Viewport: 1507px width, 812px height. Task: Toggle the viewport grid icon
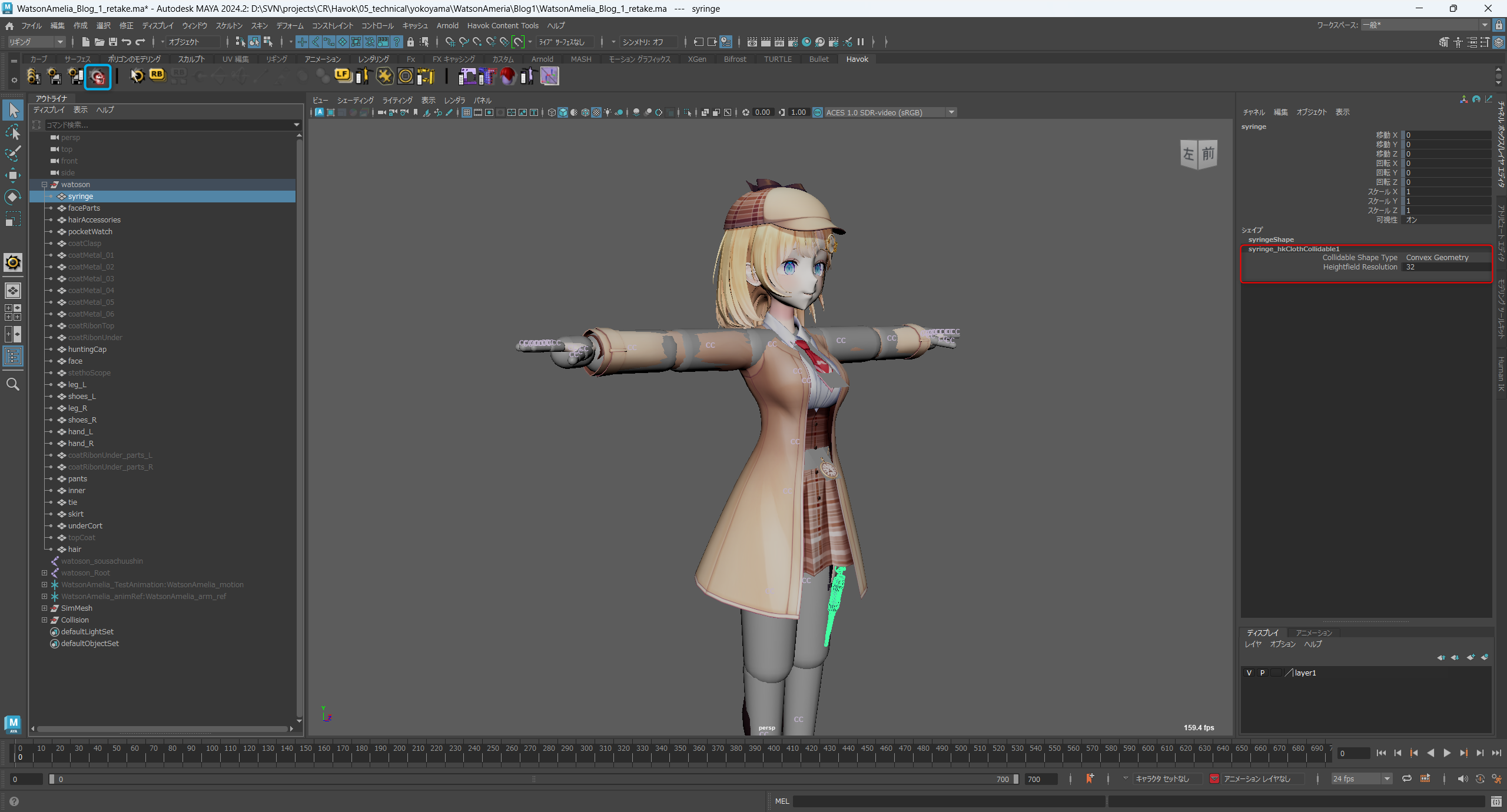click(466, 112)
